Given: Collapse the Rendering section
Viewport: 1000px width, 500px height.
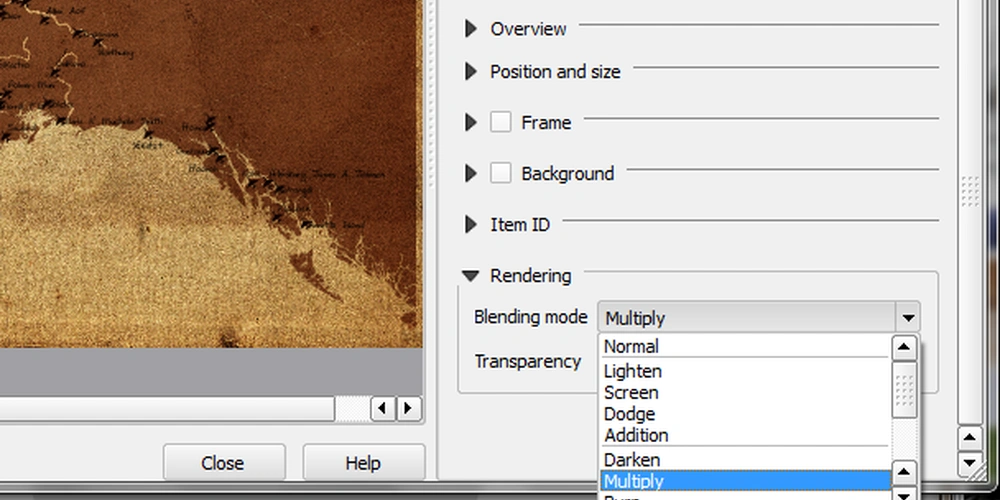Looking at the screenshot, I should pos(471,276).
